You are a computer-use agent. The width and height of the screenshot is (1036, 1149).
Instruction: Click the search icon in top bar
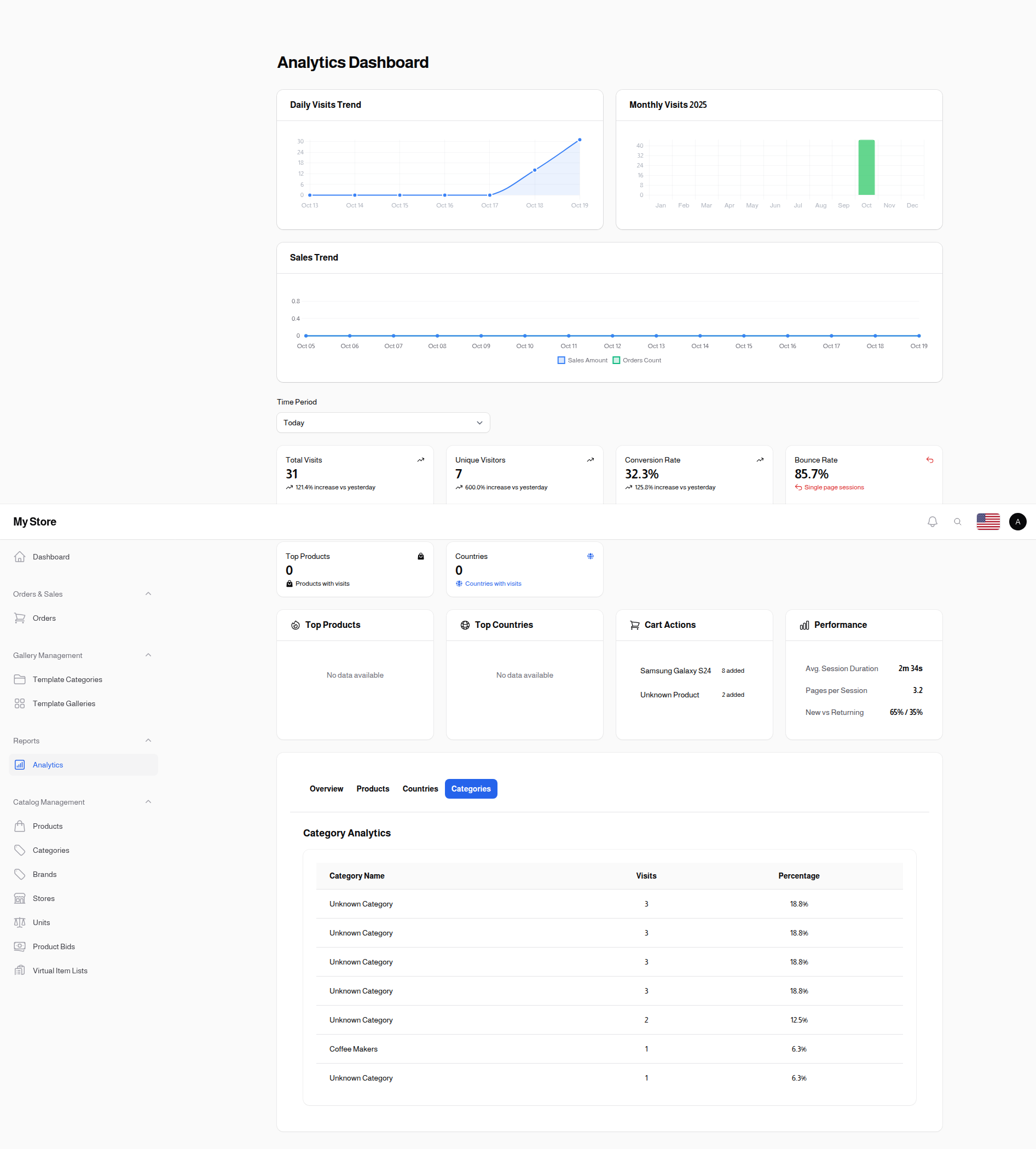pos(957,521)
